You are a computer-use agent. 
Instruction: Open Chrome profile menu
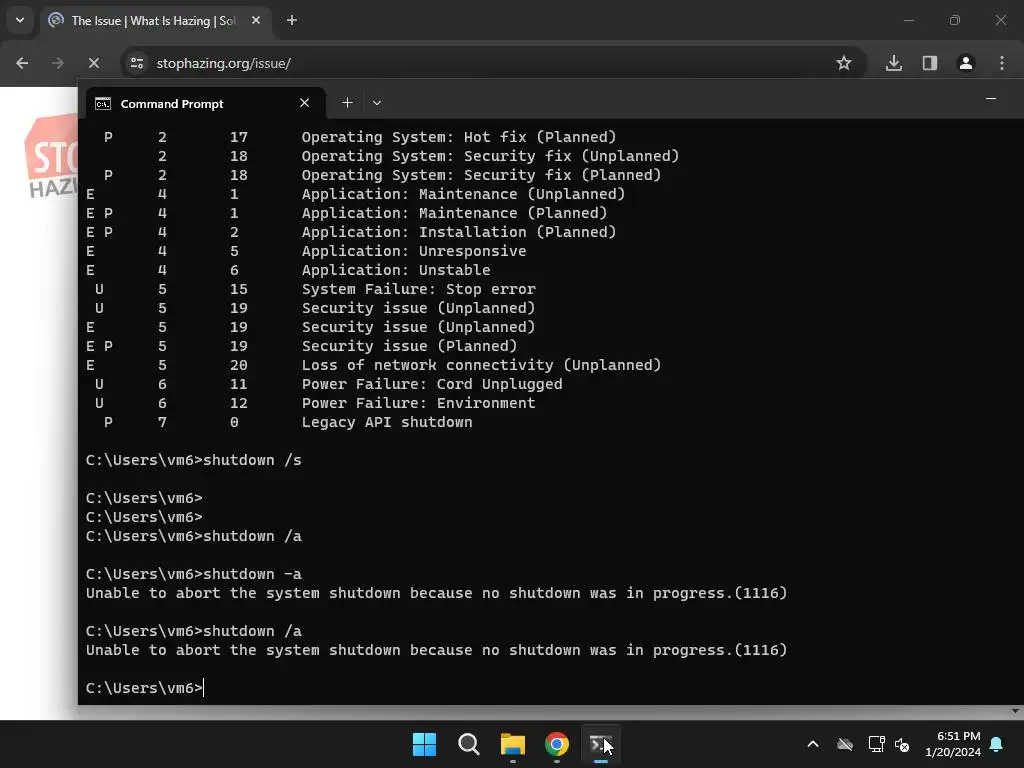pyautogui.click(x=966, y=63)
